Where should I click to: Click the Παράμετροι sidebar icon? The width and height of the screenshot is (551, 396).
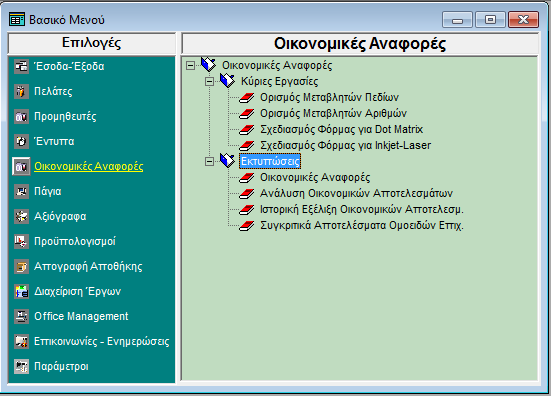click(x=21, y=366)
